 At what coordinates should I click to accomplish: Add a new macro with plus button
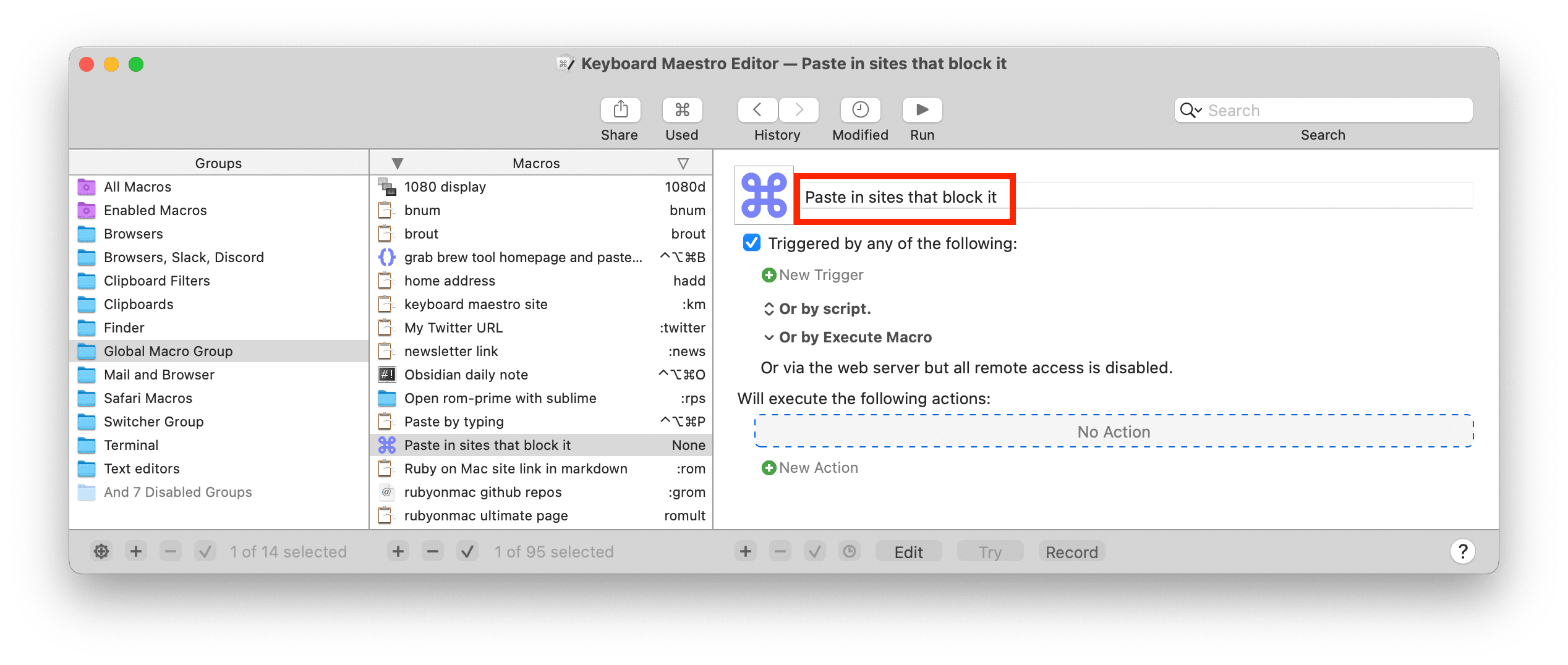pos(398,551)
